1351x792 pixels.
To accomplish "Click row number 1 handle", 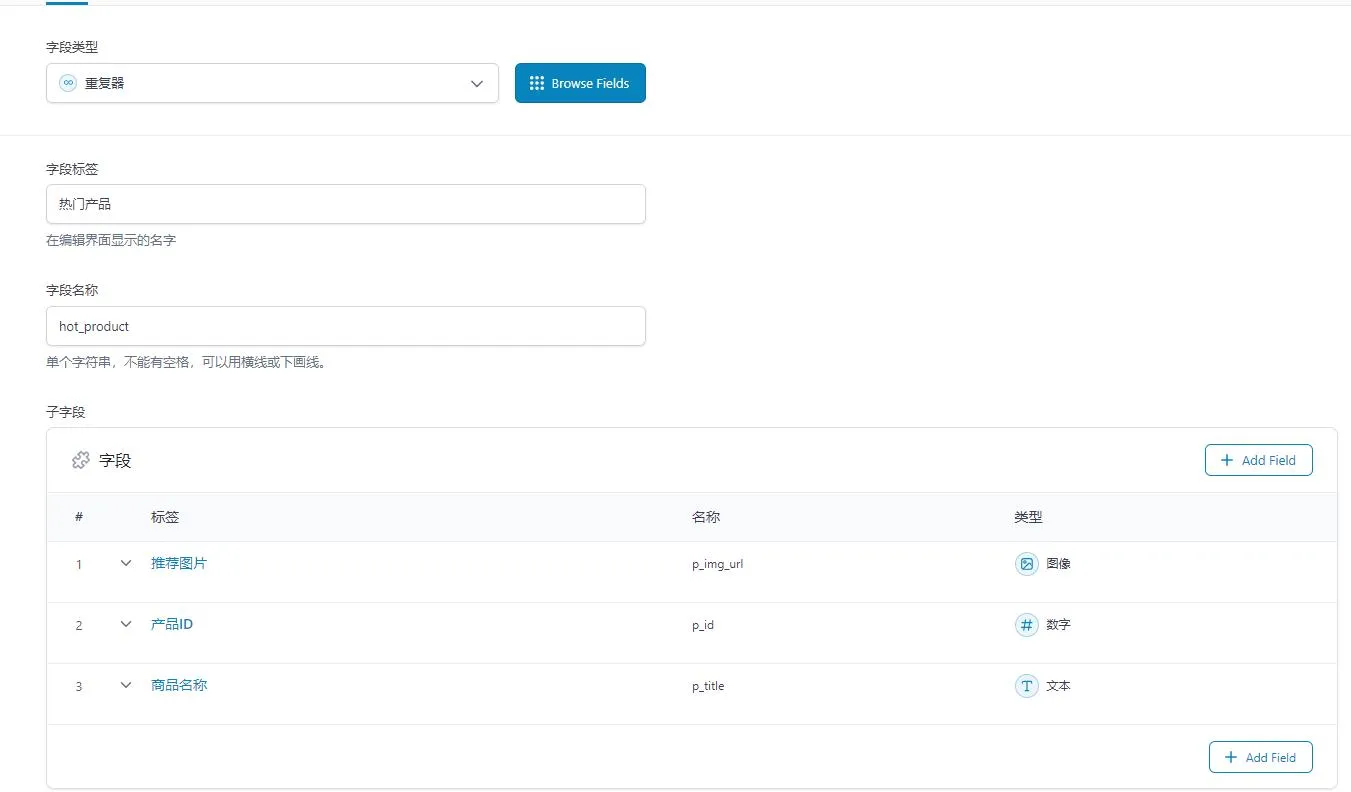I will 79,565.
